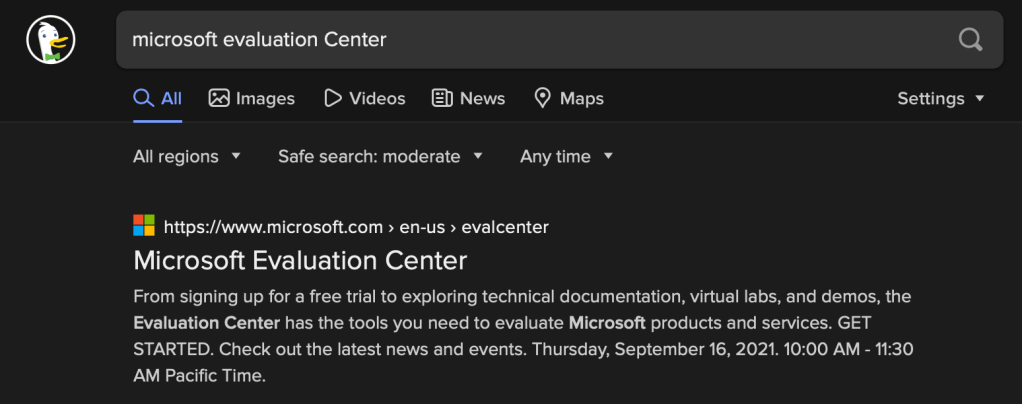Expand the All regions filter
The image size is (1022, 404).
pyautogui.click(x=187, y=156)
